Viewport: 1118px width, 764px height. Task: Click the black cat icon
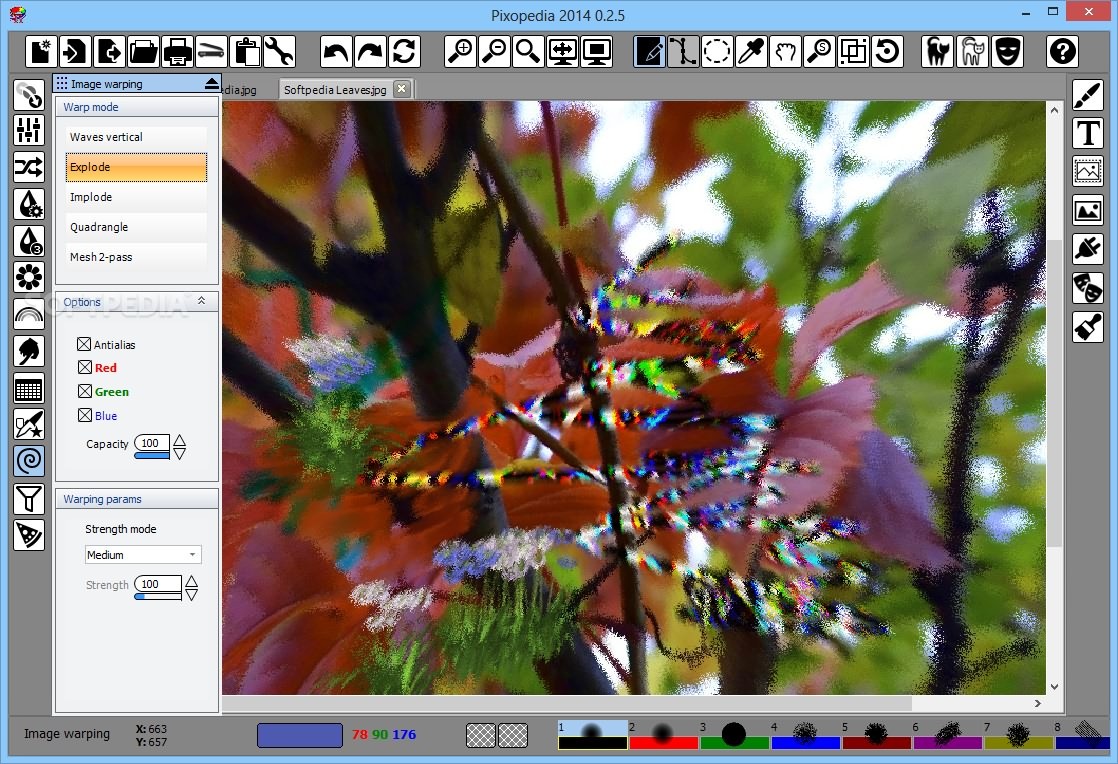point(937,51)
